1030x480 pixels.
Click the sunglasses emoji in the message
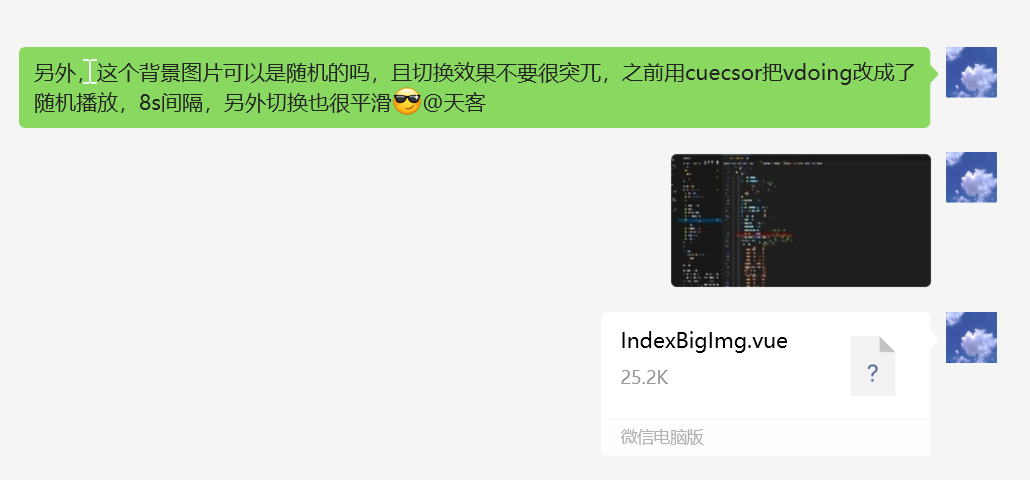[x=407, y=103]
